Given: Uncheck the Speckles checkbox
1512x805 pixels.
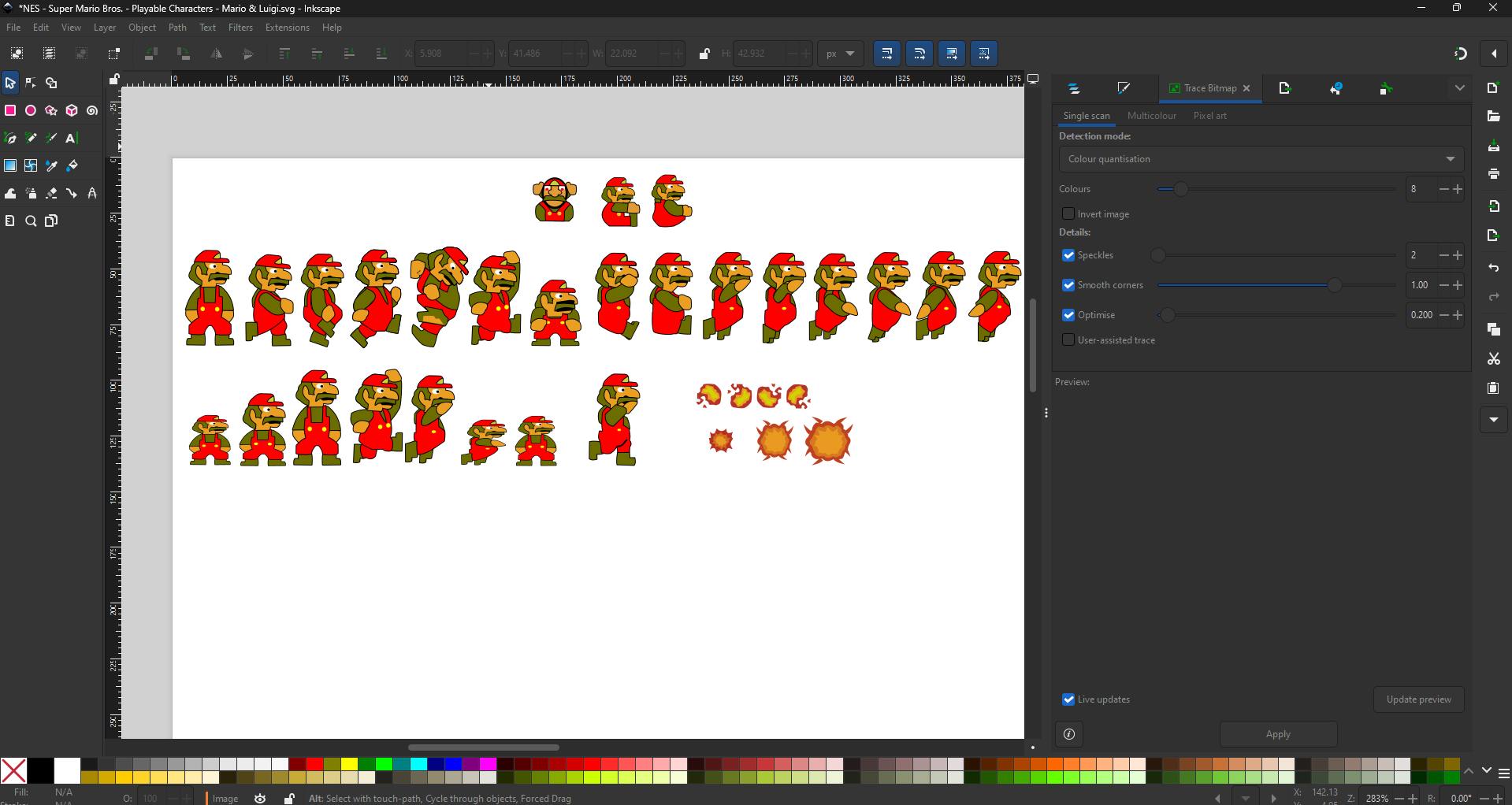Looking at the screenshot, I should tap(1068, 255).
